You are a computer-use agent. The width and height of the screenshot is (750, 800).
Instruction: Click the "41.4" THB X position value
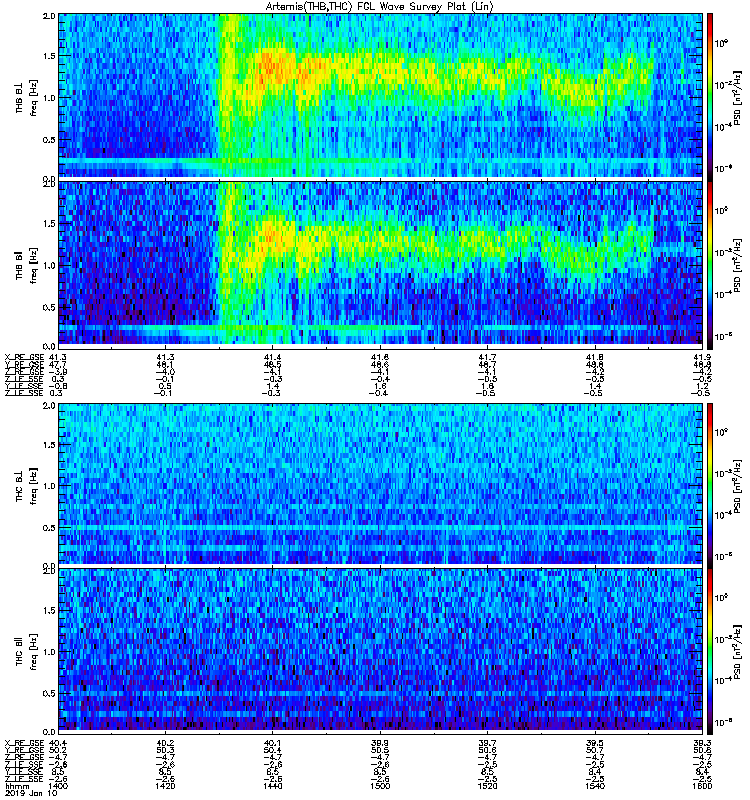(x=272, y=357)
